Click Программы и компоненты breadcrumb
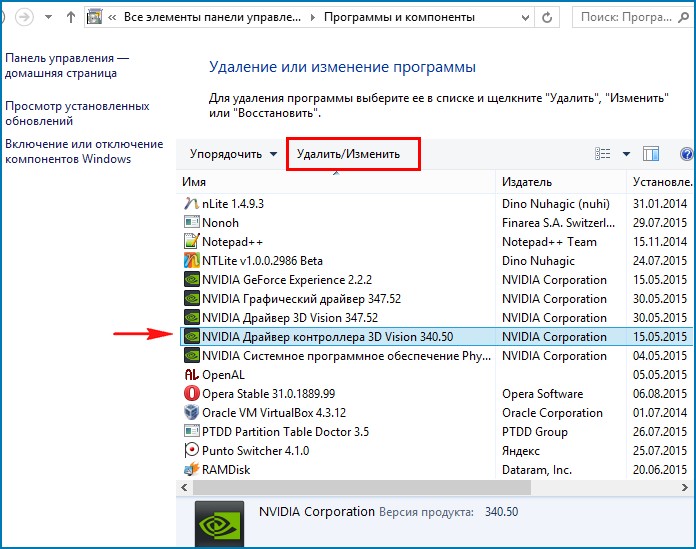 (399, 17)
